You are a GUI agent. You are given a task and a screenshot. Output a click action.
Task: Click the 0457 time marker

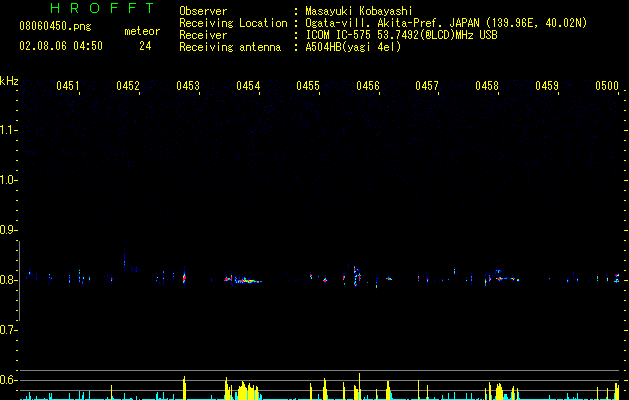[427, 86]
